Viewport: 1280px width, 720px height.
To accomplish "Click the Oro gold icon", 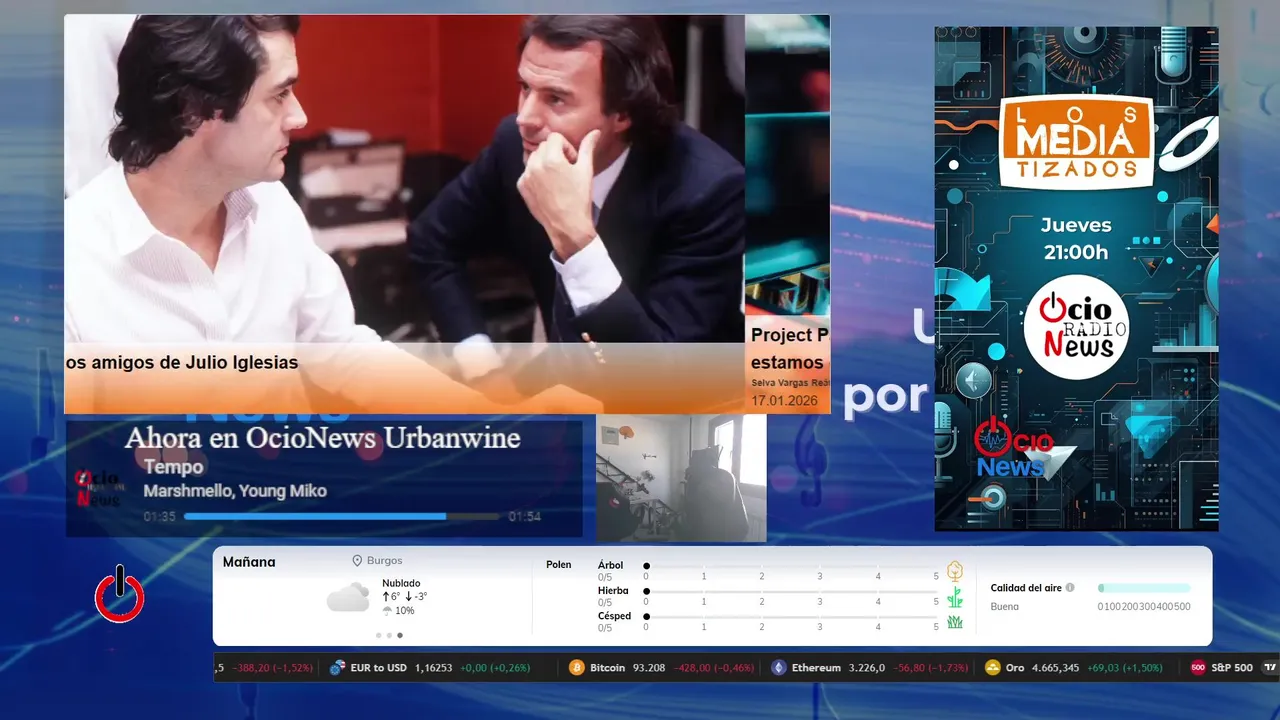I will click(x=992, y=667).
